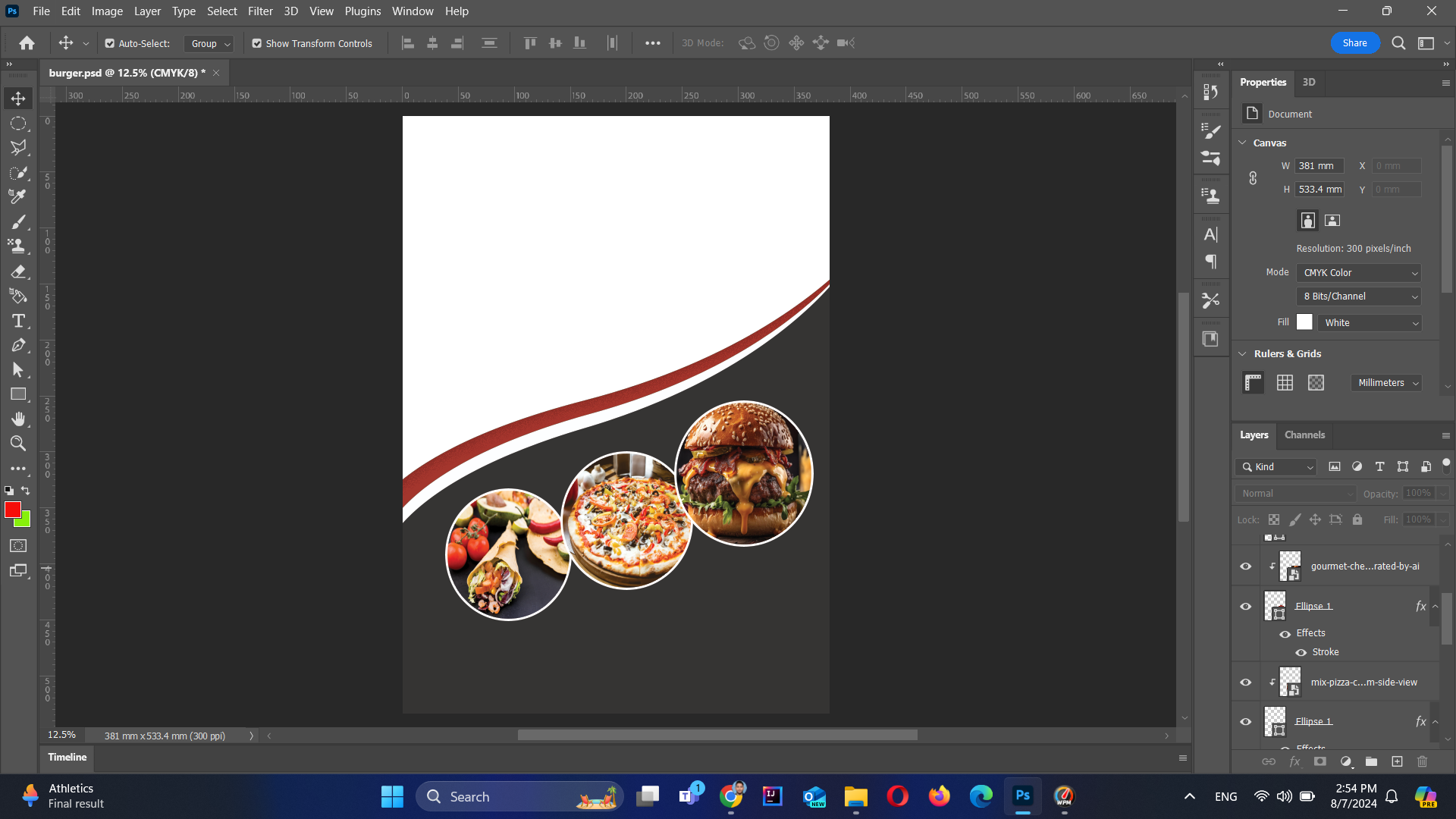The image size is (1456, 819).
Task: Open the Kind filter dropdown
Action: pos(1276,467)
